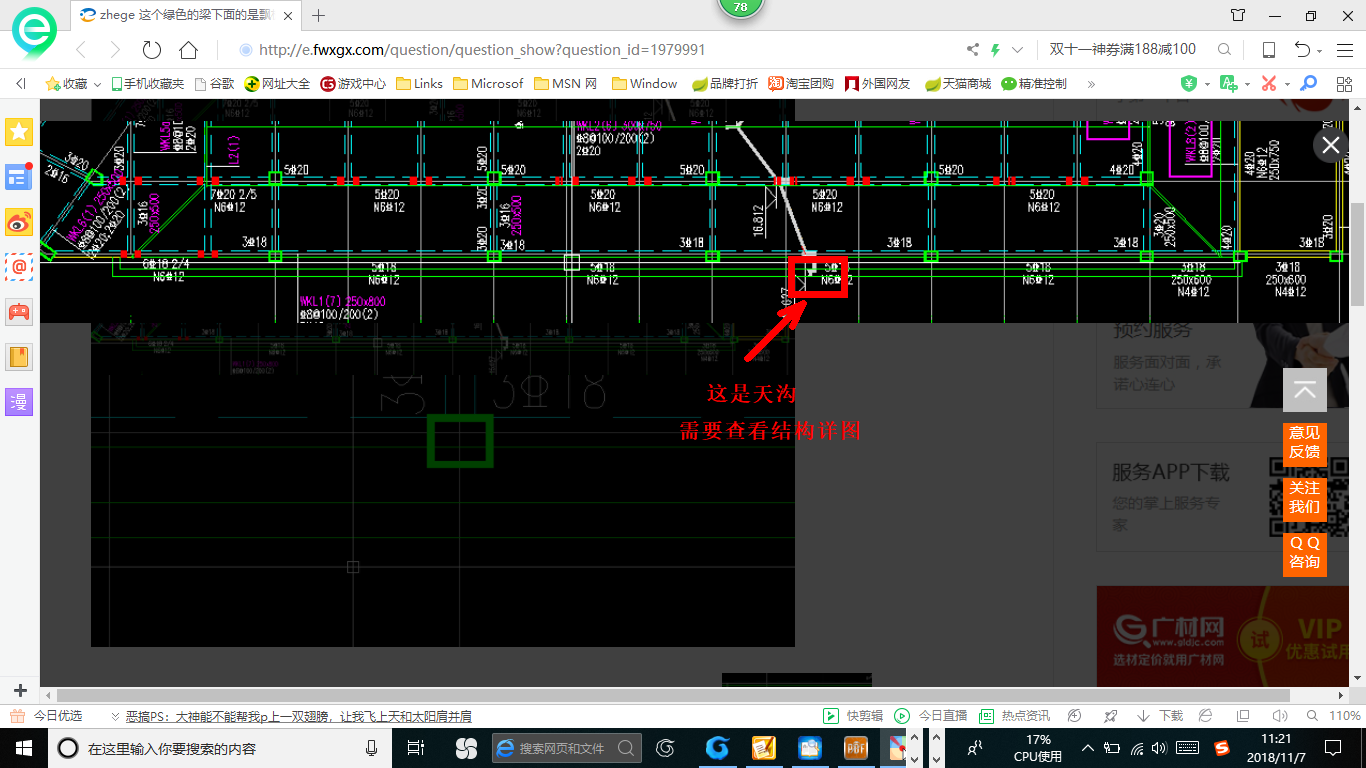Open the sidebar email @ icon
1366x768 pixels.
point(20,266)
